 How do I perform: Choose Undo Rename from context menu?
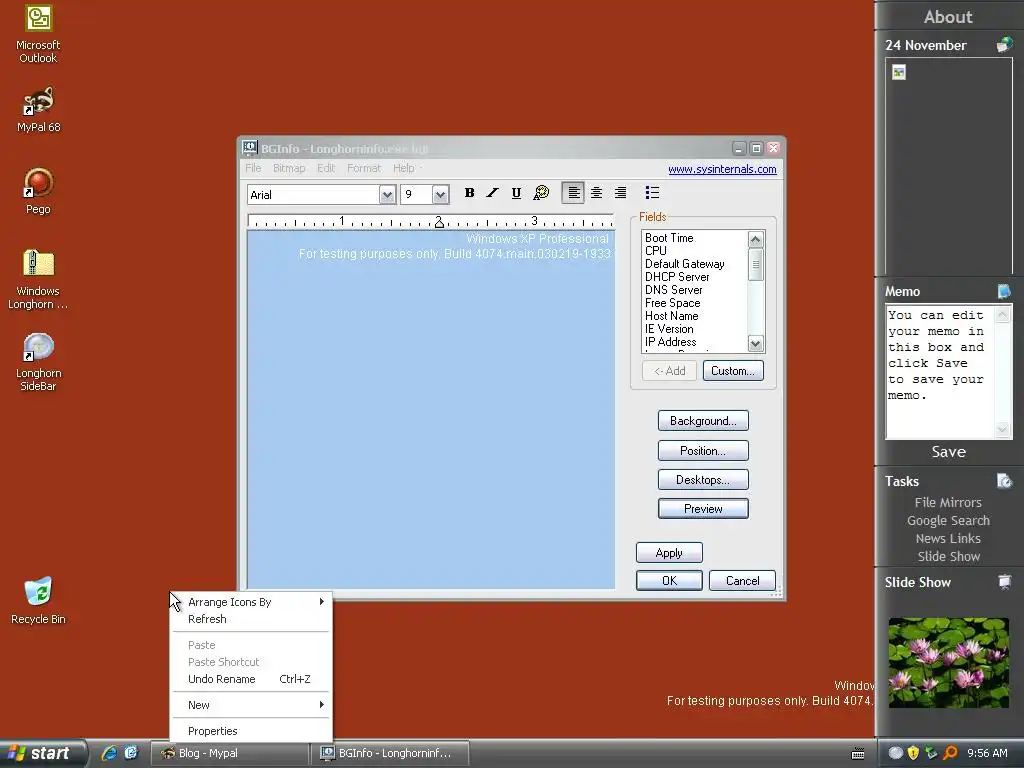(x=251, y=679)
